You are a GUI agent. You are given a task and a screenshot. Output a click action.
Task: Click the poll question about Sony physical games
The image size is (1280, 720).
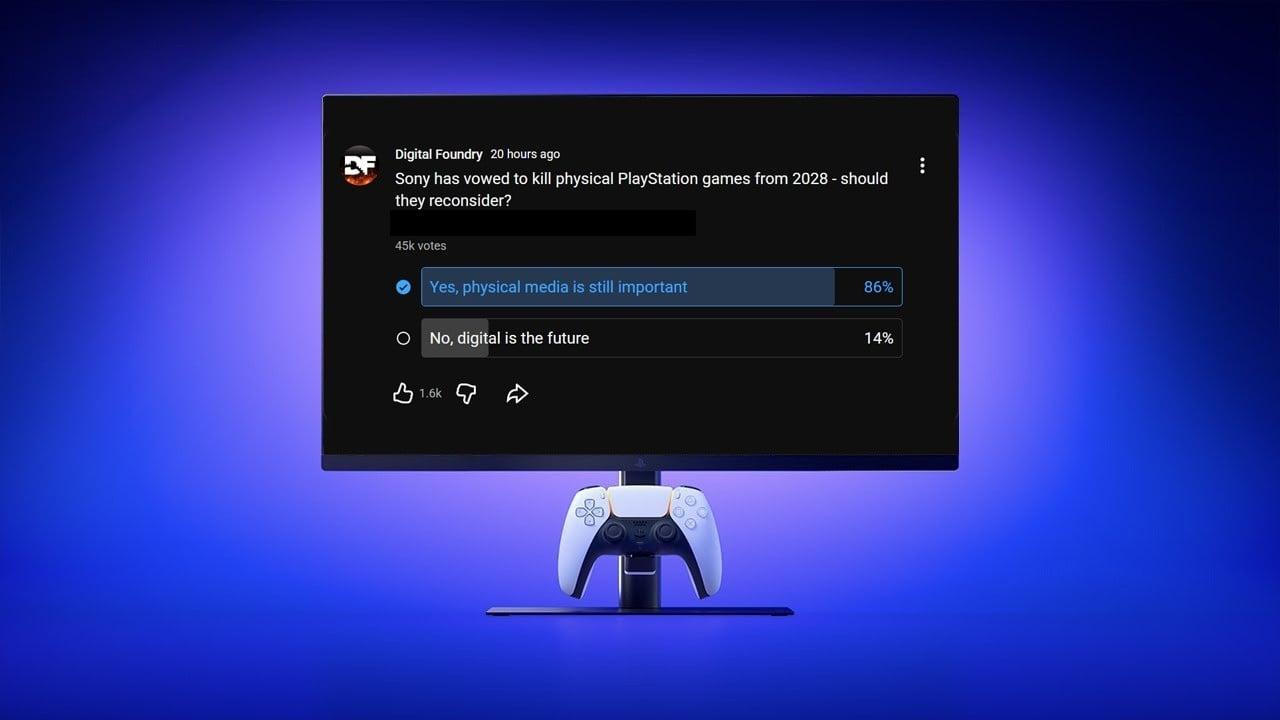click(x=641, y=189)
